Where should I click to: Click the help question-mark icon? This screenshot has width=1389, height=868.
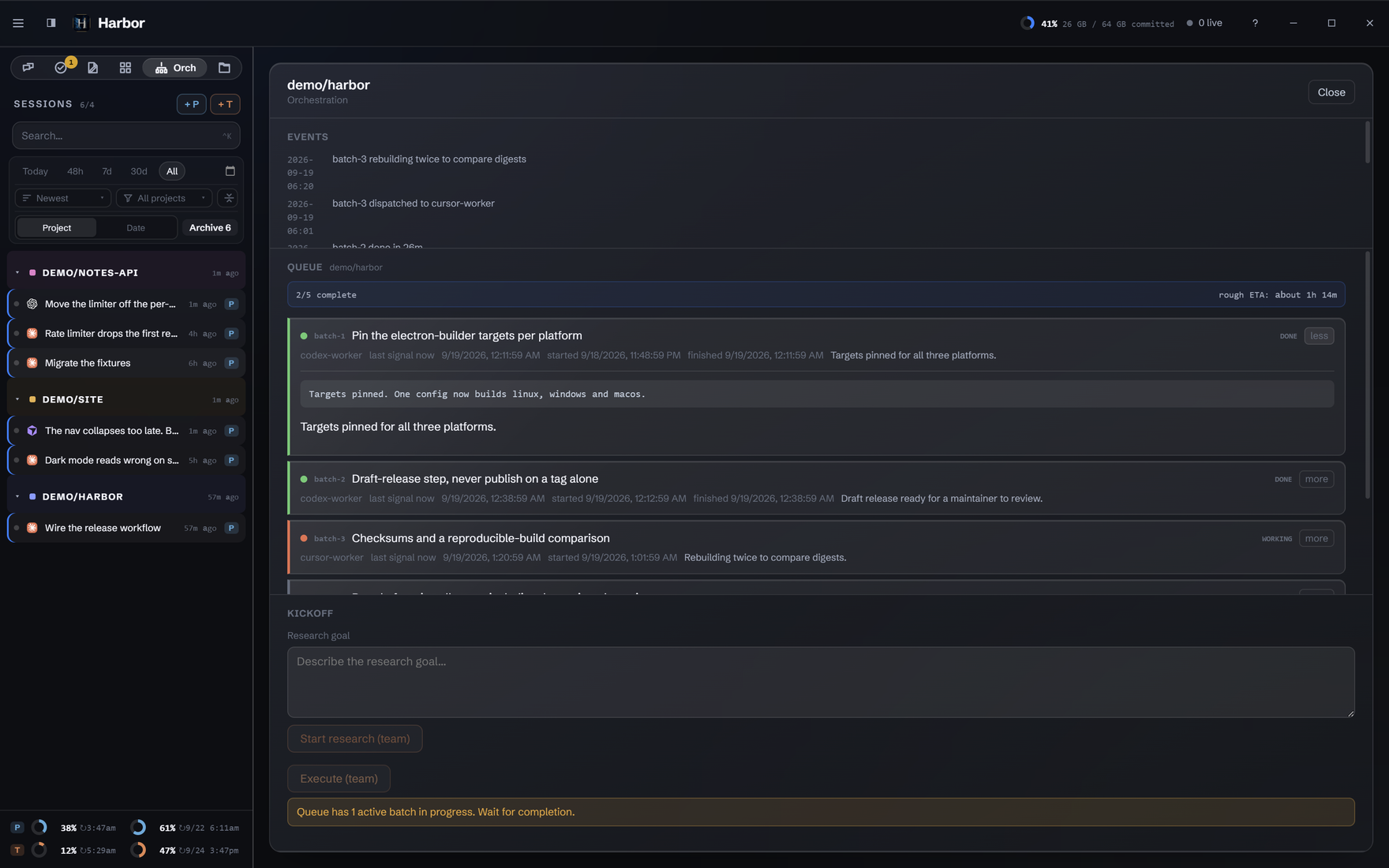(x=1255, y=23)
